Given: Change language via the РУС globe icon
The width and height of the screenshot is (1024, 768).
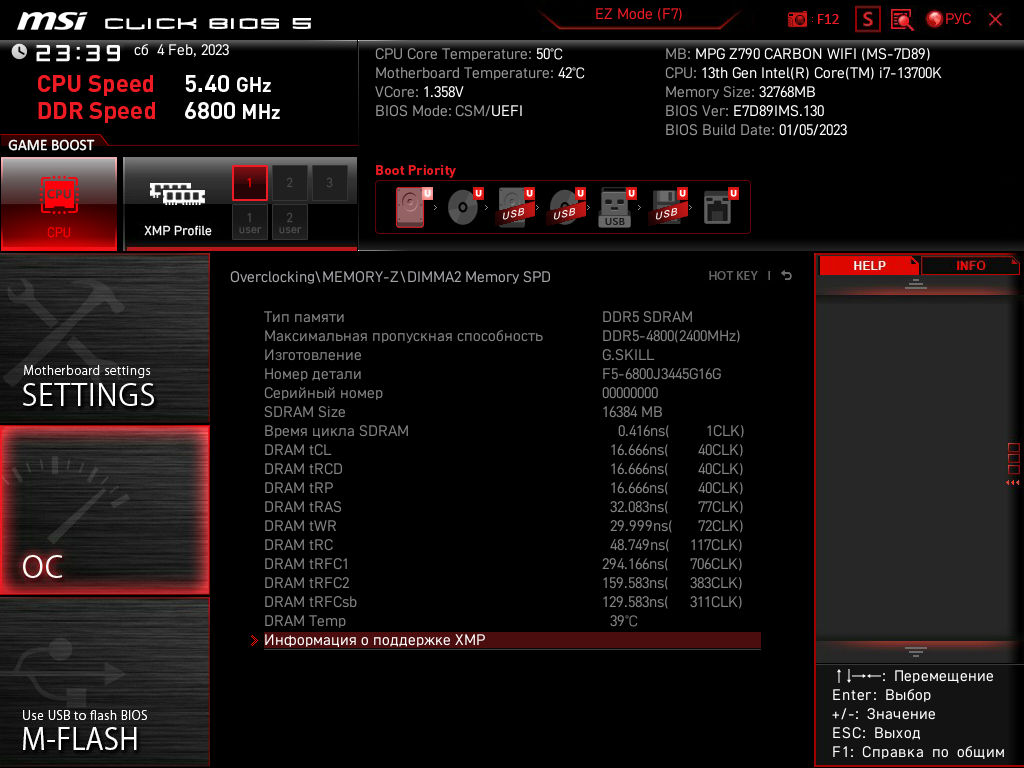Looking at the screenshot, I should pyautogui.click(x=949, y=20).
